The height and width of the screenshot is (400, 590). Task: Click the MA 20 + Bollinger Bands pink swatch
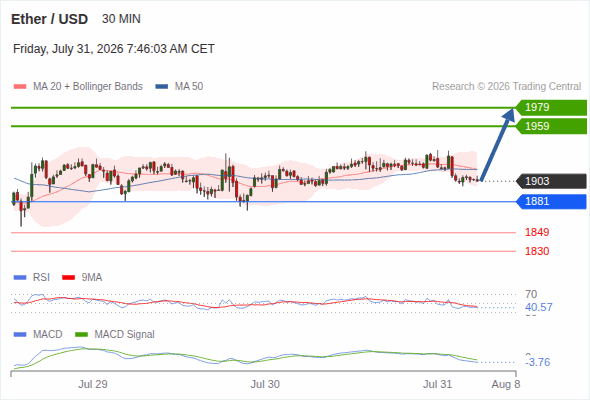click(x=20, y=87)
